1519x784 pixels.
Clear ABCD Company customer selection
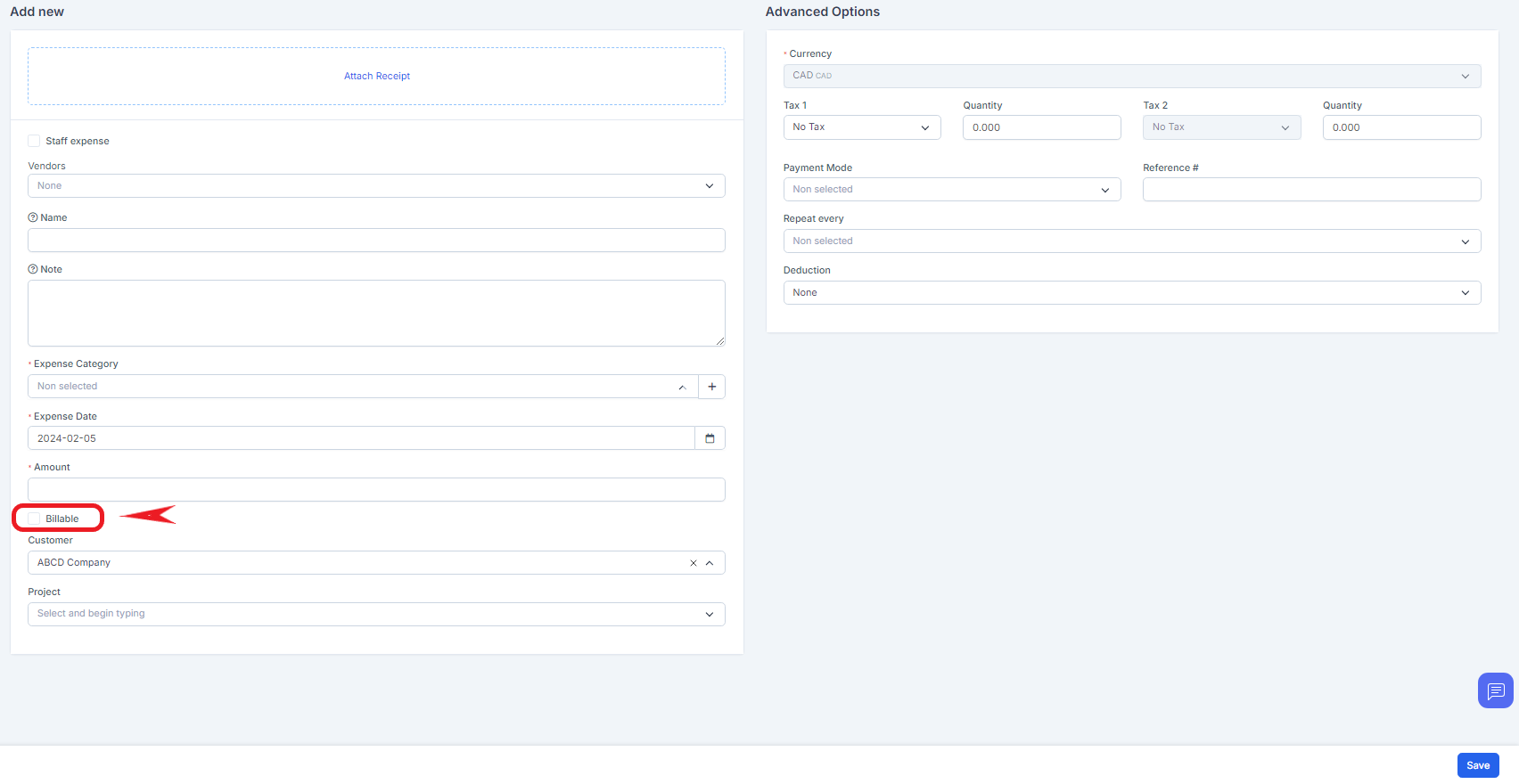tap(693, 563)
